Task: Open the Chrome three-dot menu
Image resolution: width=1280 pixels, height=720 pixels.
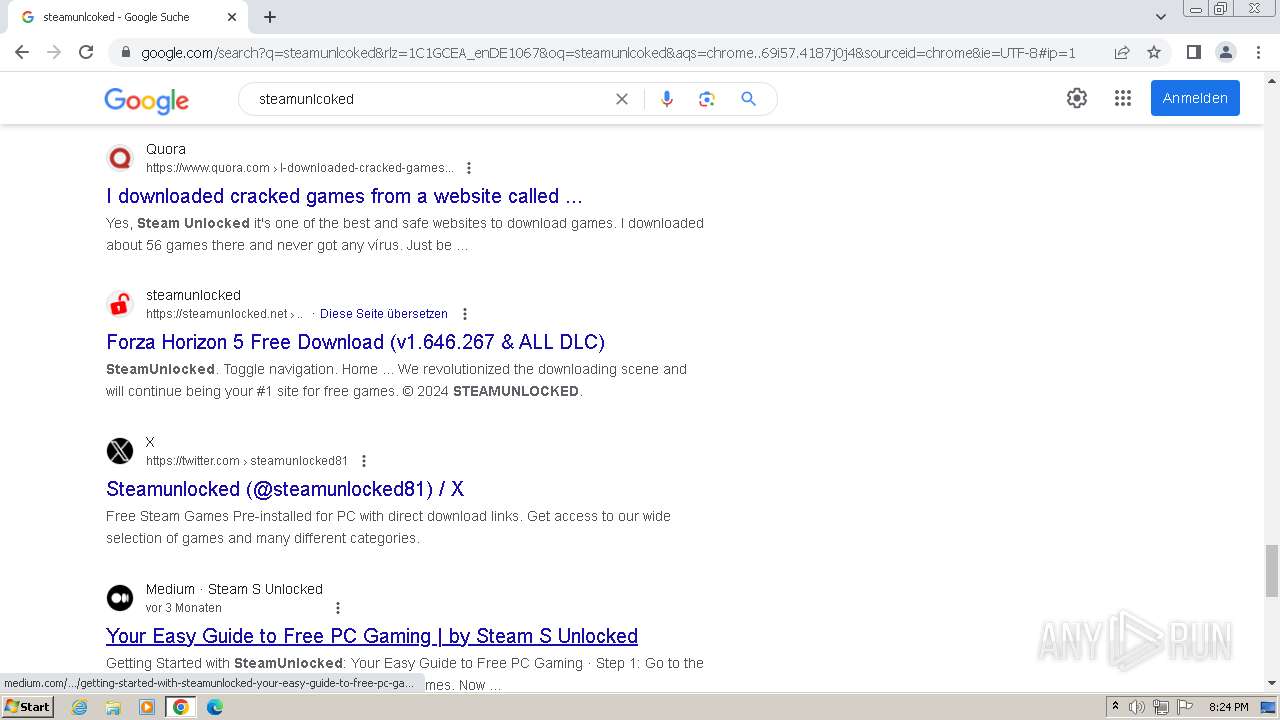Action: tap(1258, 52)
